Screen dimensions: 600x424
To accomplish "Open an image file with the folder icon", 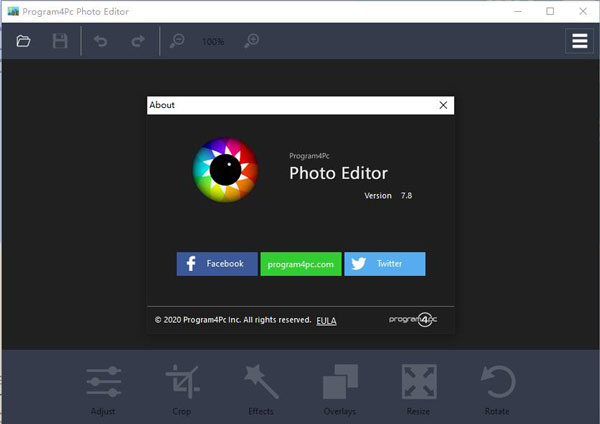I will 23,41.
